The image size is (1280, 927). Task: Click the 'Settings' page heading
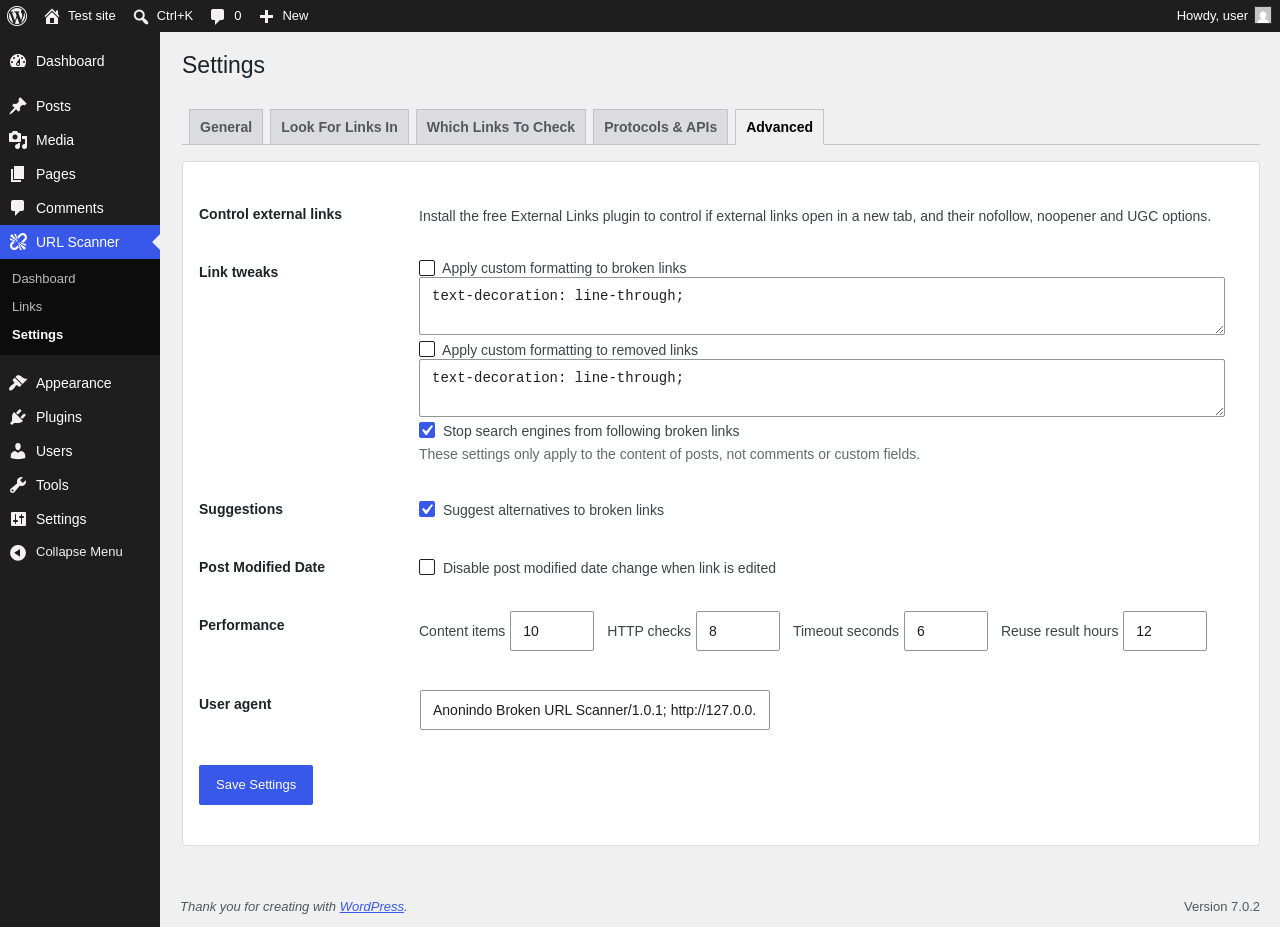click(223, 65)
